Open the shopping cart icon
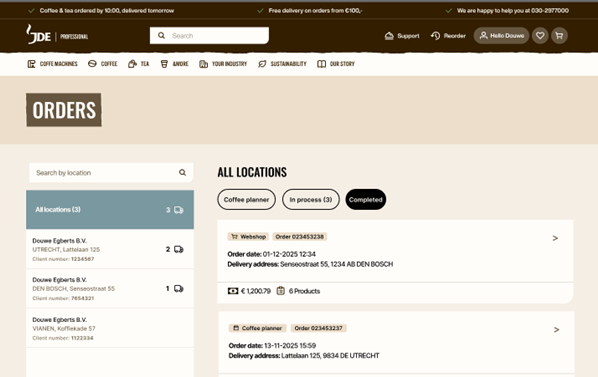The width and height of the screenshot is (598, 377). click(559, 35)
